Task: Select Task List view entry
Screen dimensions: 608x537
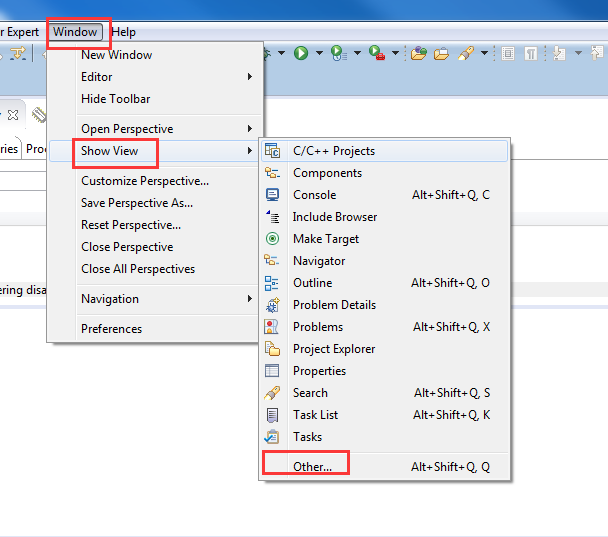Action: (x=384, y=415)
